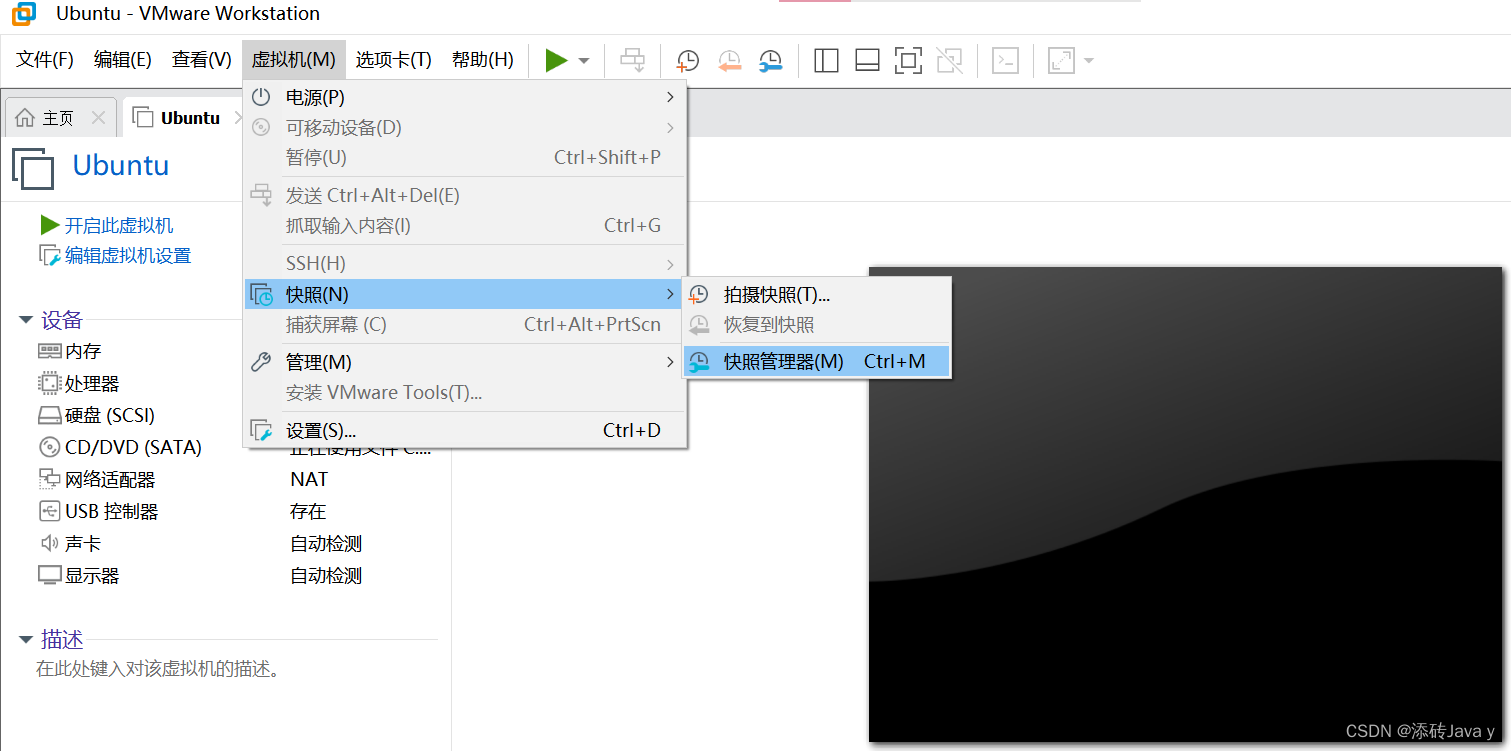Click 恢复到快照 submenu entry

[x=816, y=325]
